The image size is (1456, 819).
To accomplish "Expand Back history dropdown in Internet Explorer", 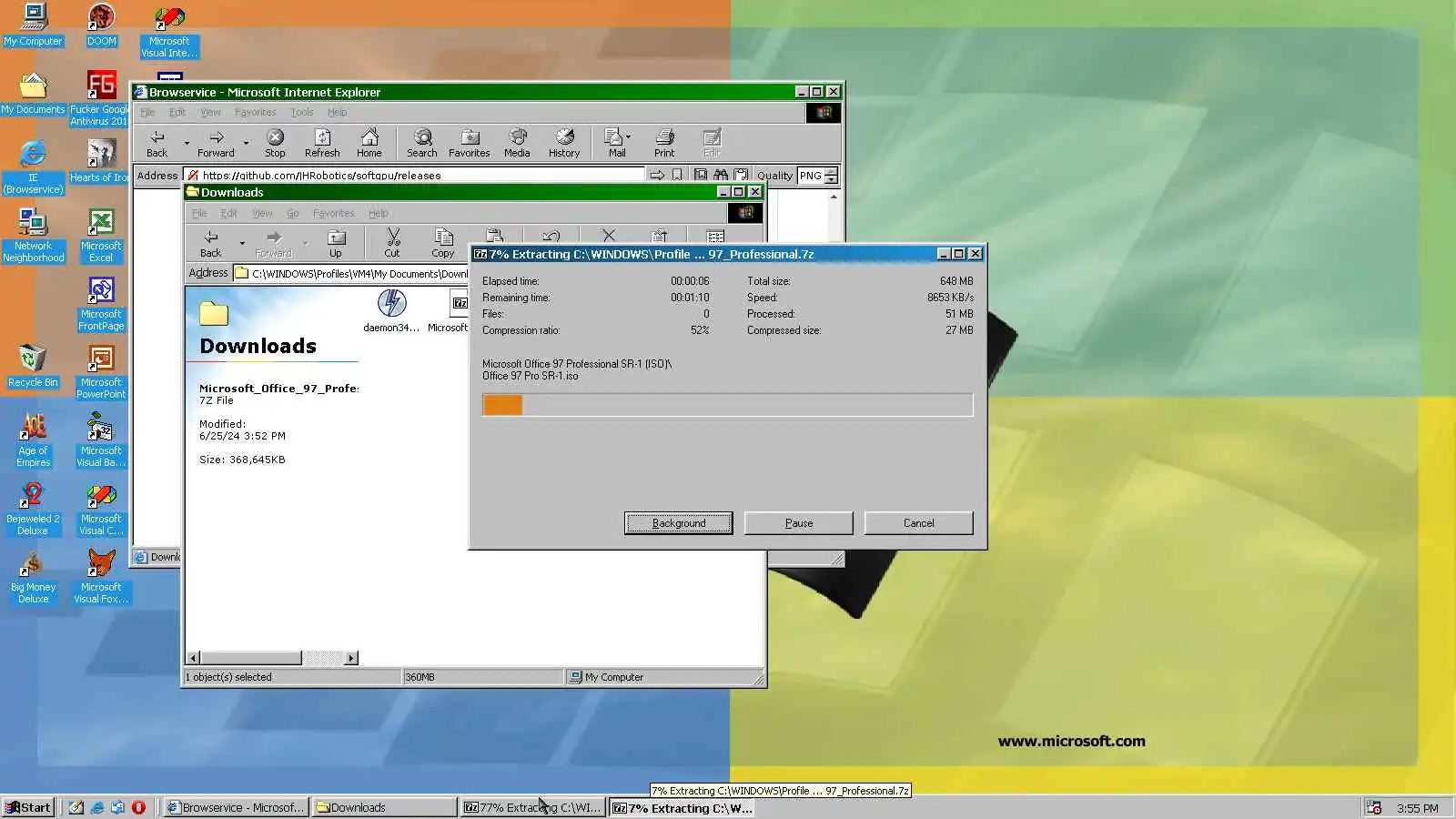I will pyautogui.click(x=187, y=143).
